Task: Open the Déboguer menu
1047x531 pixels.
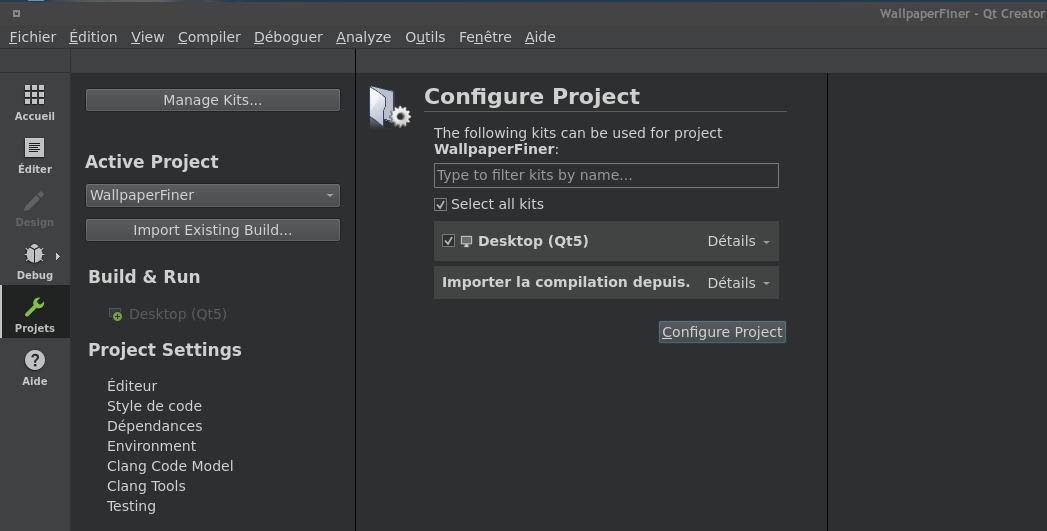Action: point(288,37)
